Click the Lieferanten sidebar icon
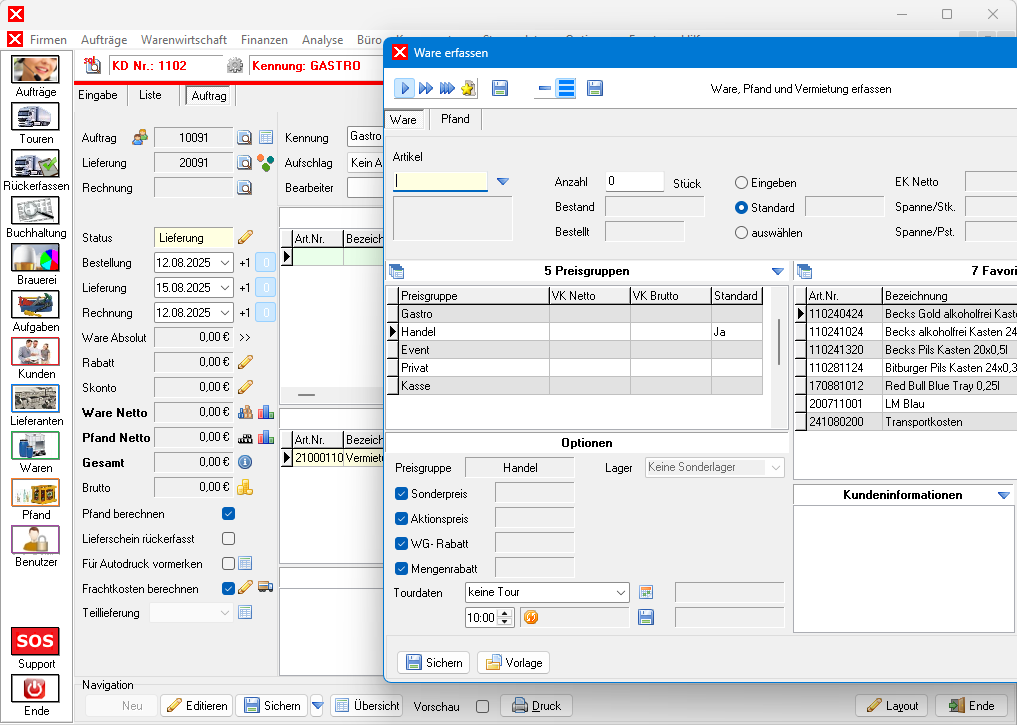 [x=36, y=399]
